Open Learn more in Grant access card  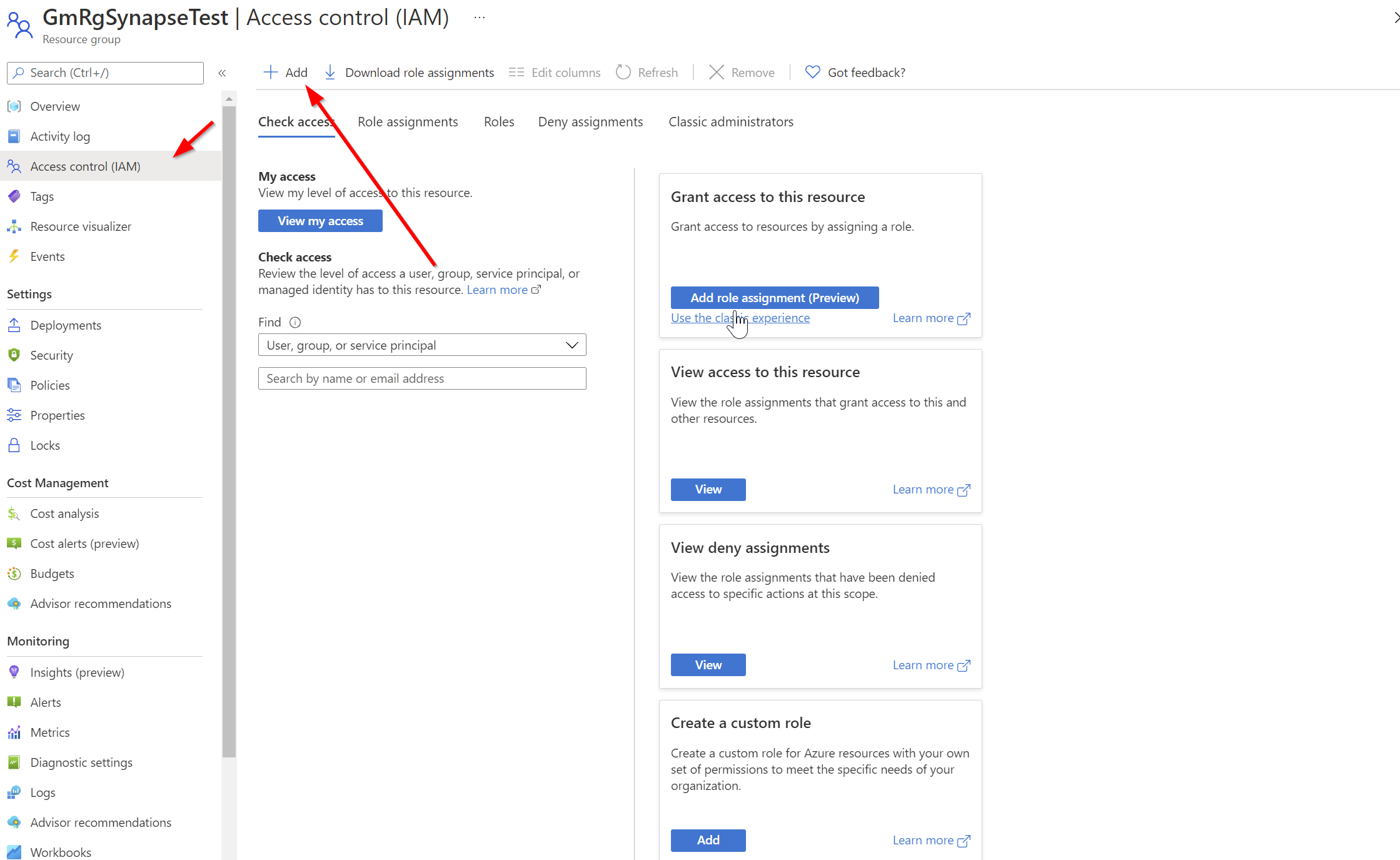click(x=931, y=318)
